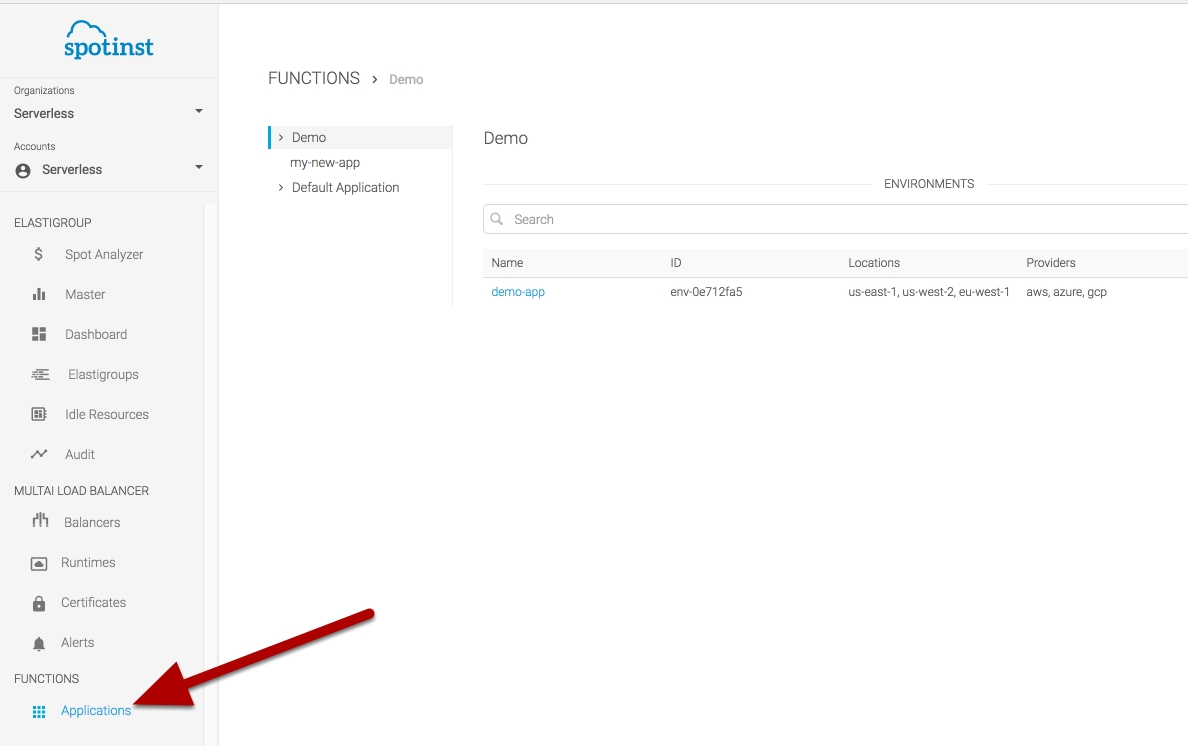
Task: Click the Spotinst logo
Action: (x=109, y=39)
